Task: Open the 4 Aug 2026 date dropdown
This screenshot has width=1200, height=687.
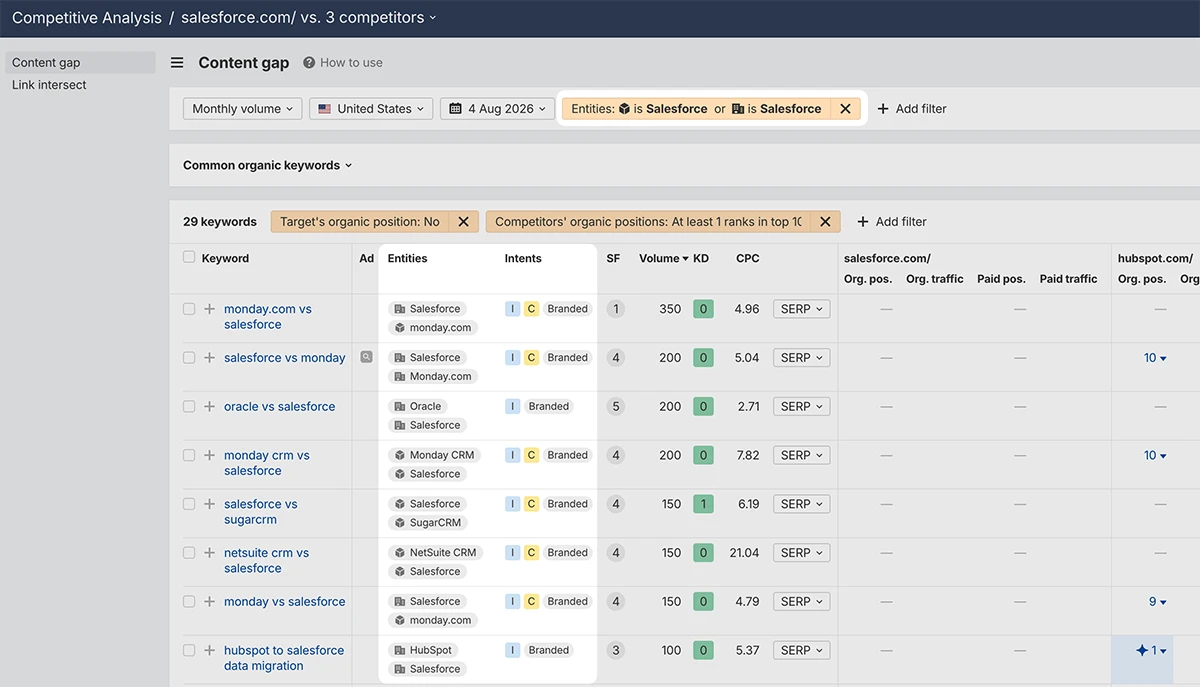Action: pyautogui.click(x=497, y=109)
